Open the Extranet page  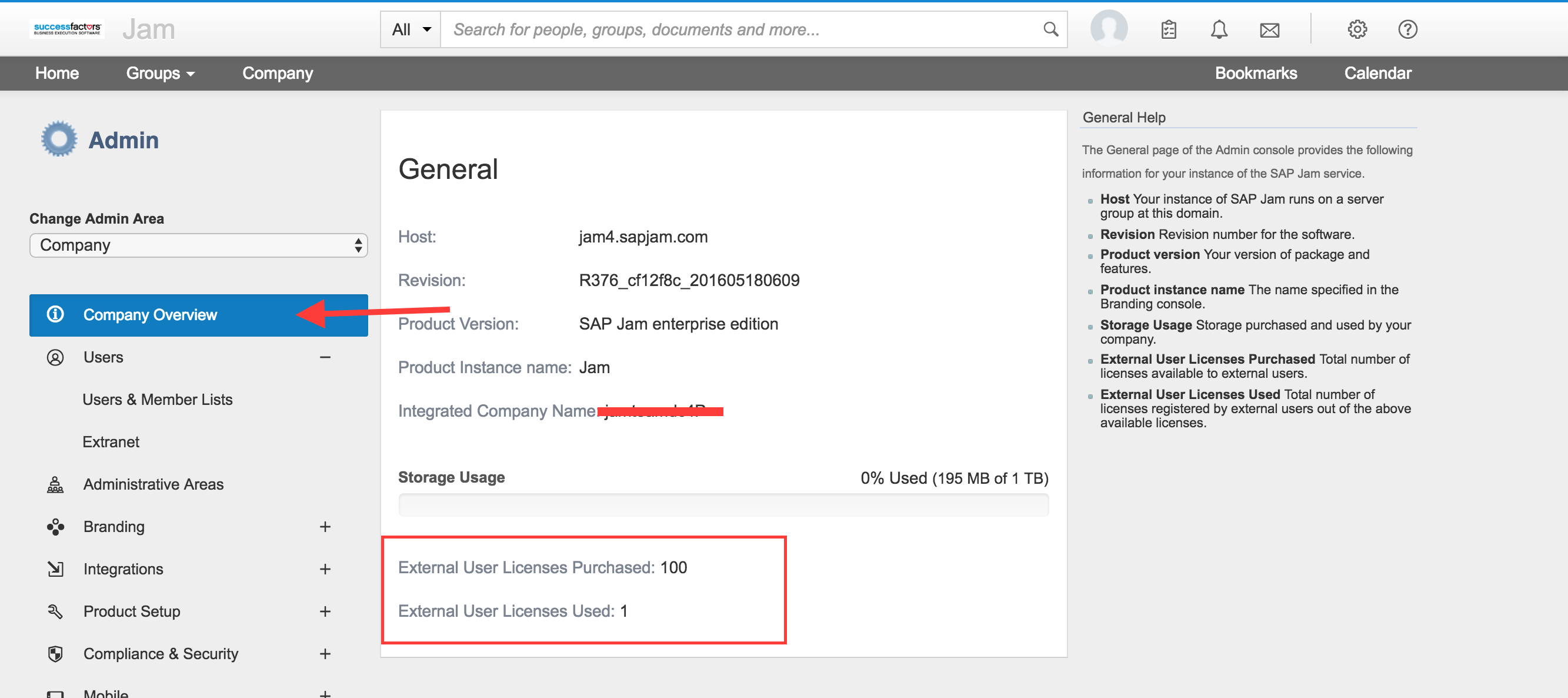pyautogui.click(x=111, y=441)
